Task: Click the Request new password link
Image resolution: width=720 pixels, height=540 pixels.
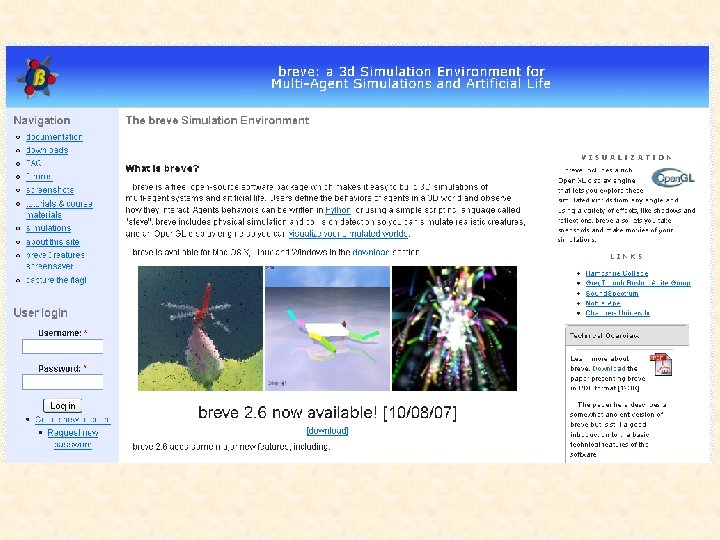Action: click(x=73, y=439)
